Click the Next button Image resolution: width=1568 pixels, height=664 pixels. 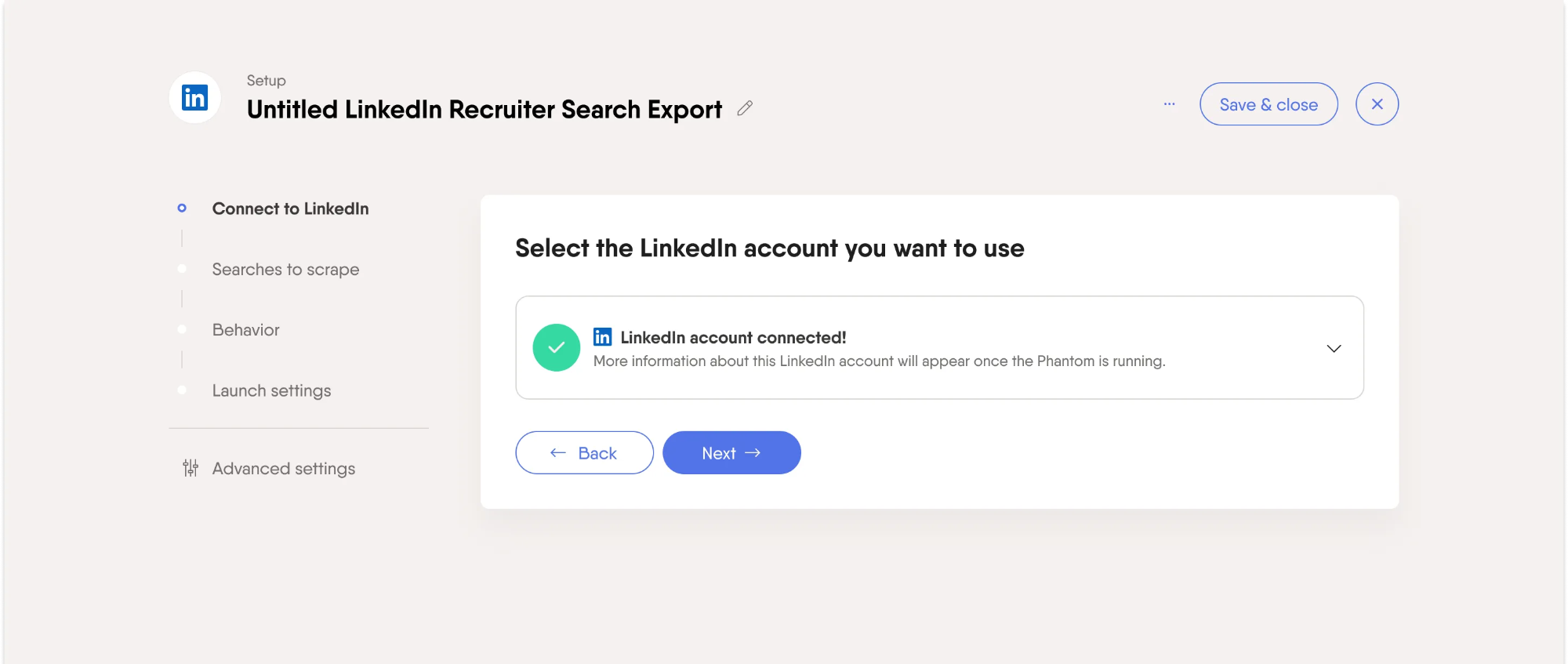(731, 452)
